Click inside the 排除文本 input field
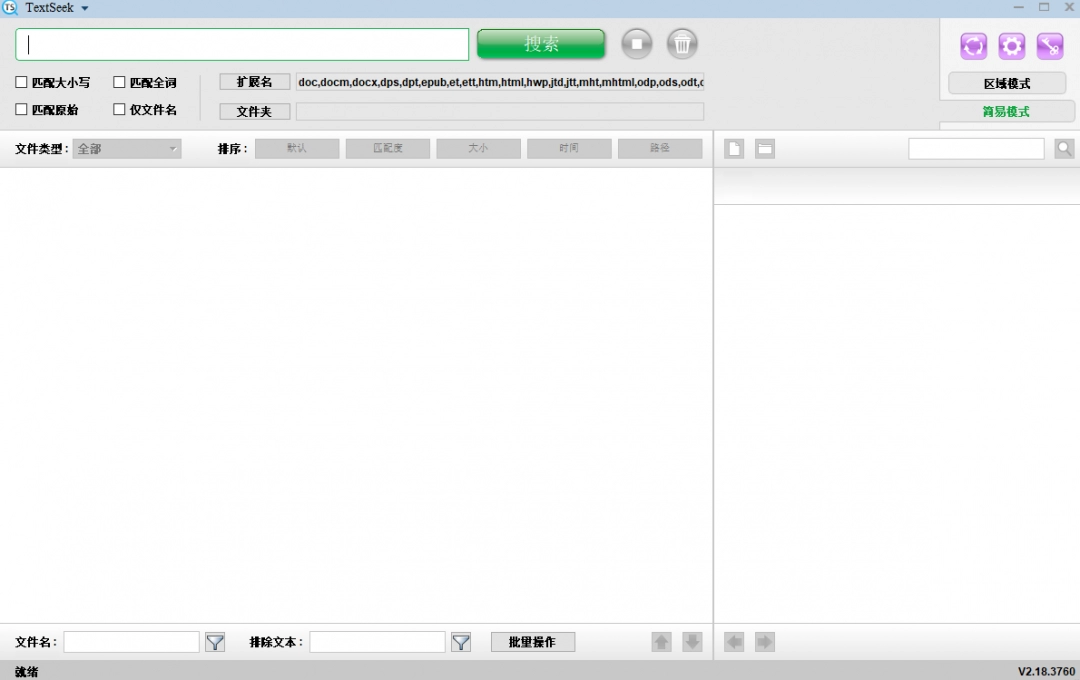Image resolution: width=1080 pixels, height=680 pixels. [377, 641]
